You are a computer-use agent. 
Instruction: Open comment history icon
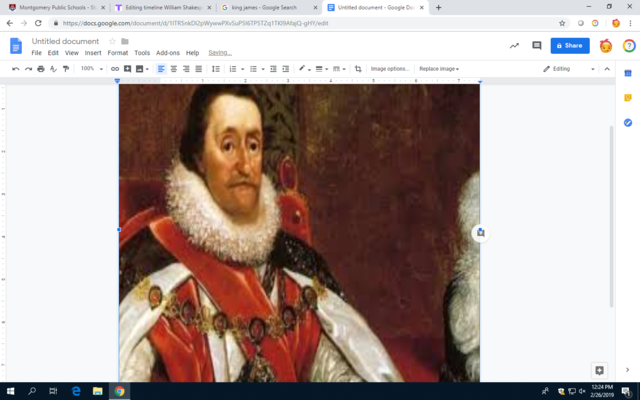(x=537, y=46)
